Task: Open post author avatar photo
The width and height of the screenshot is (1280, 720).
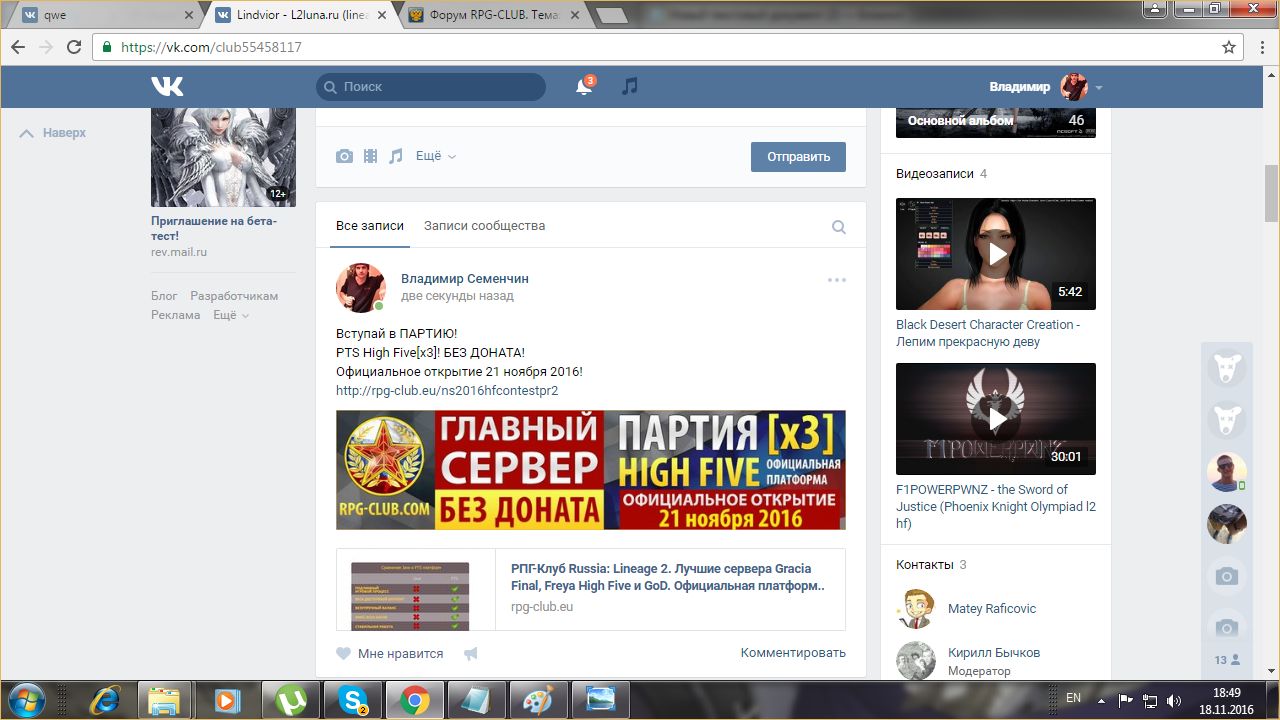Action: point(361,288)
